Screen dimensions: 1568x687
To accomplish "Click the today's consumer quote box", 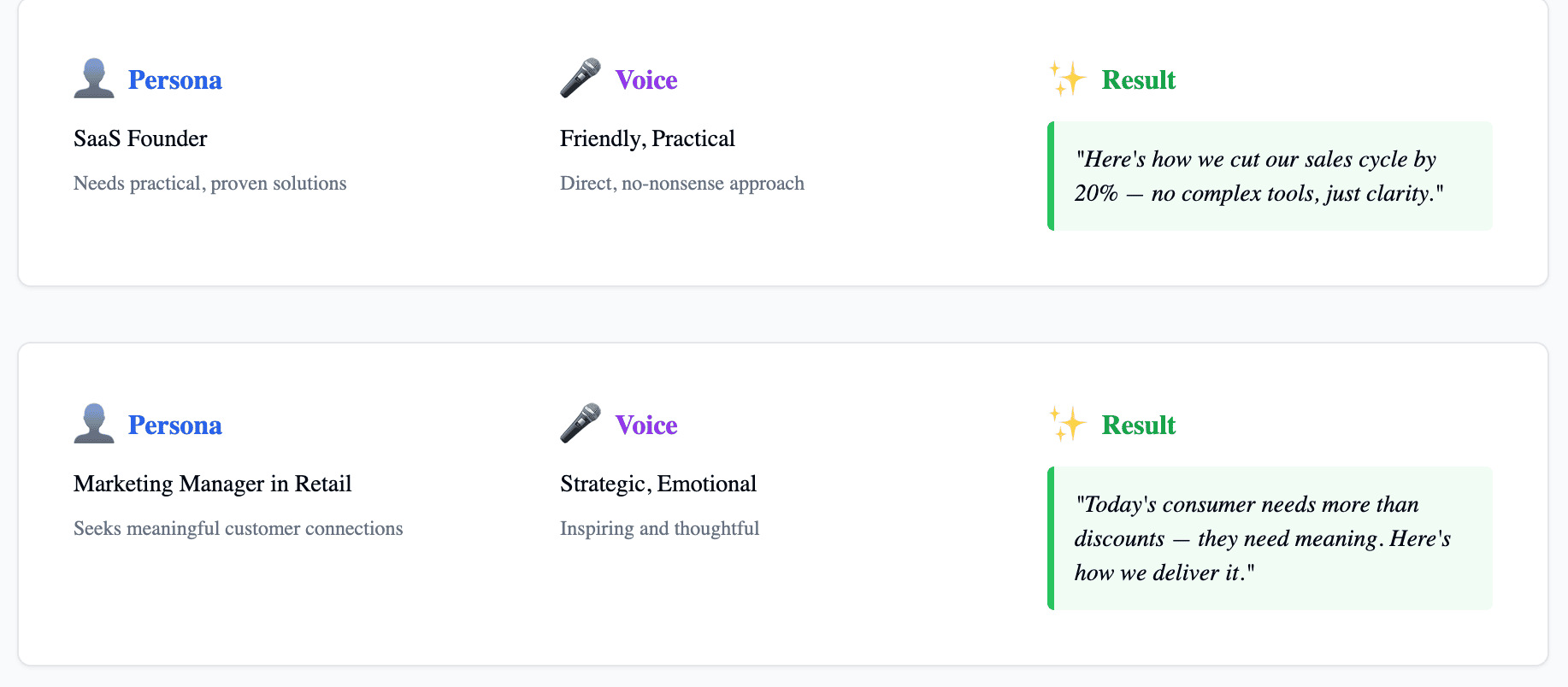I will pyautogui.click(x=1270, y=538).
